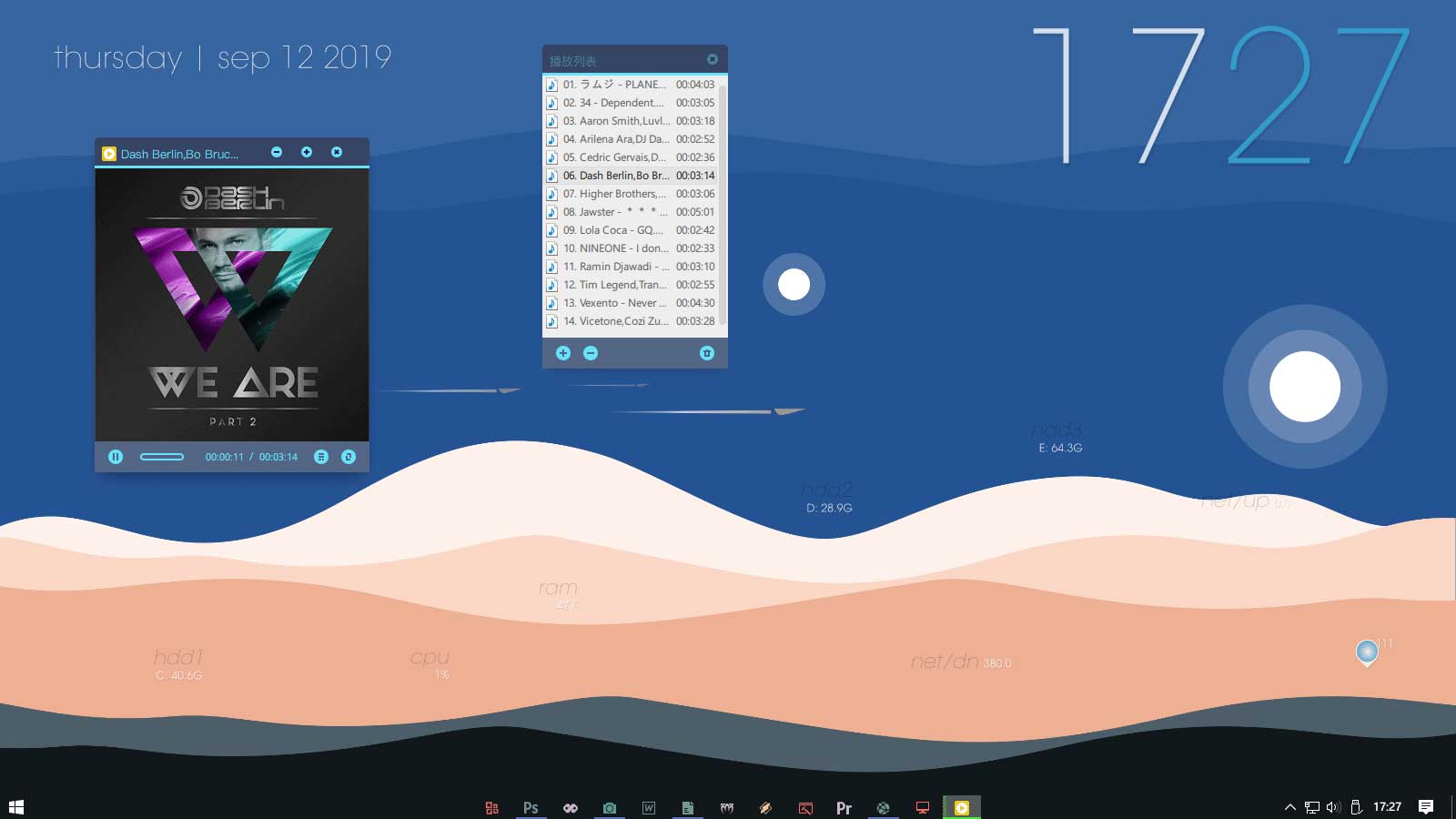This screenshot has width=1456, height=819.
Task: Close the playlist panel
Action: point(713,59)
